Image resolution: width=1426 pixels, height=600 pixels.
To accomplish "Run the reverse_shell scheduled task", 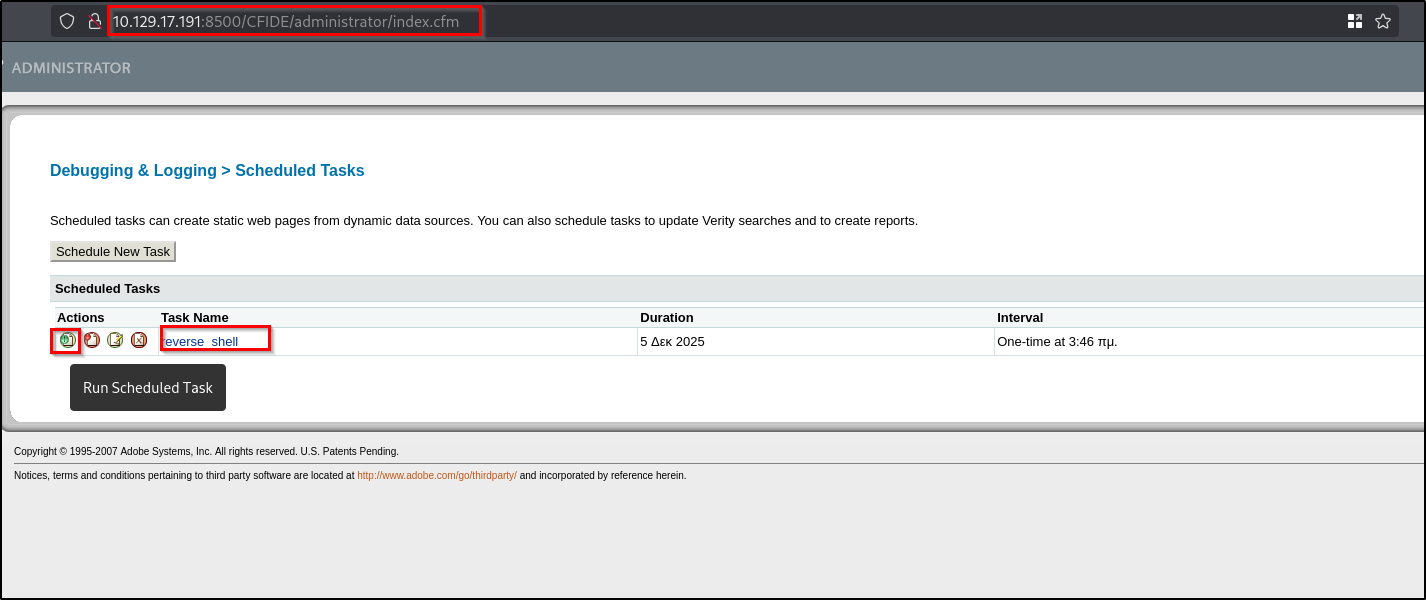I will pos(67,340).
